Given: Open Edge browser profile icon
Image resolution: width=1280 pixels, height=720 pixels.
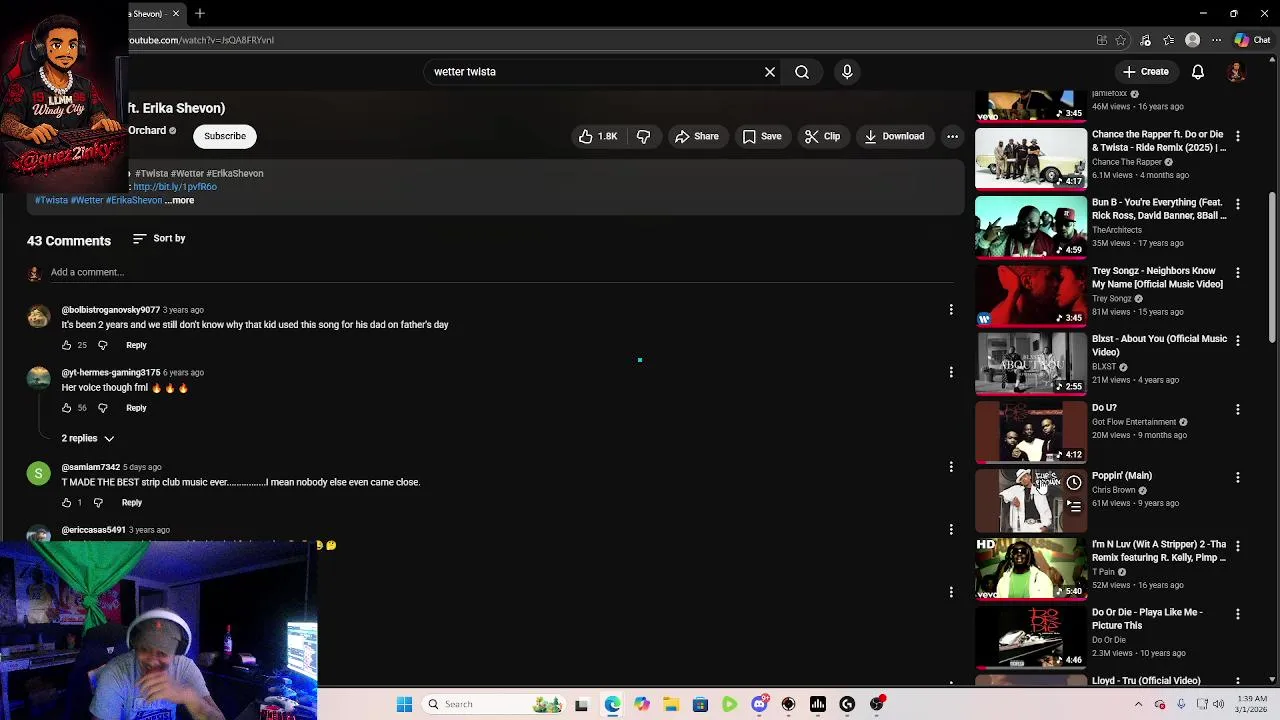Looking at the screenshot, I should tap(1192, 40).
